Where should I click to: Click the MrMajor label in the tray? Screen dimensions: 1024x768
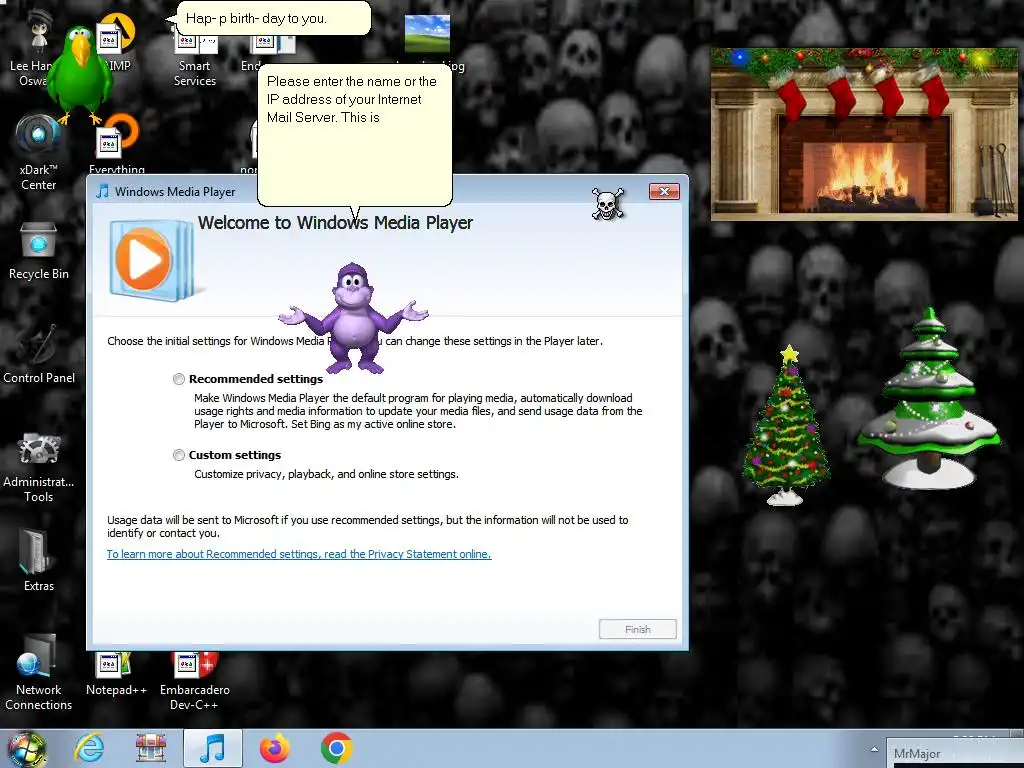[x=917, y=754]
